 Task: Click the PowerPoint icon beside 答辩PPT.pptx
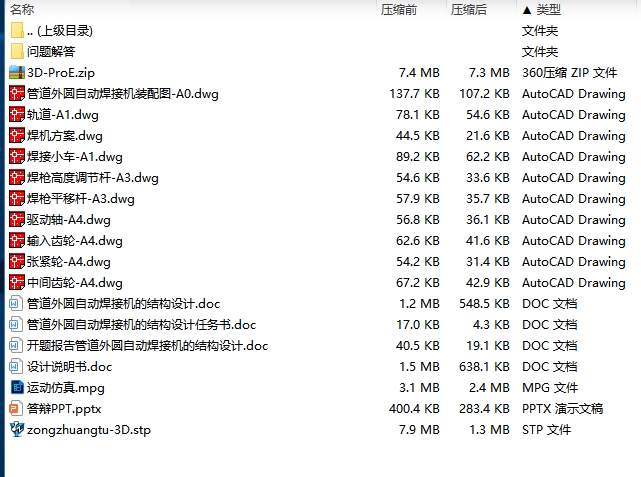[x=15, y=409]
